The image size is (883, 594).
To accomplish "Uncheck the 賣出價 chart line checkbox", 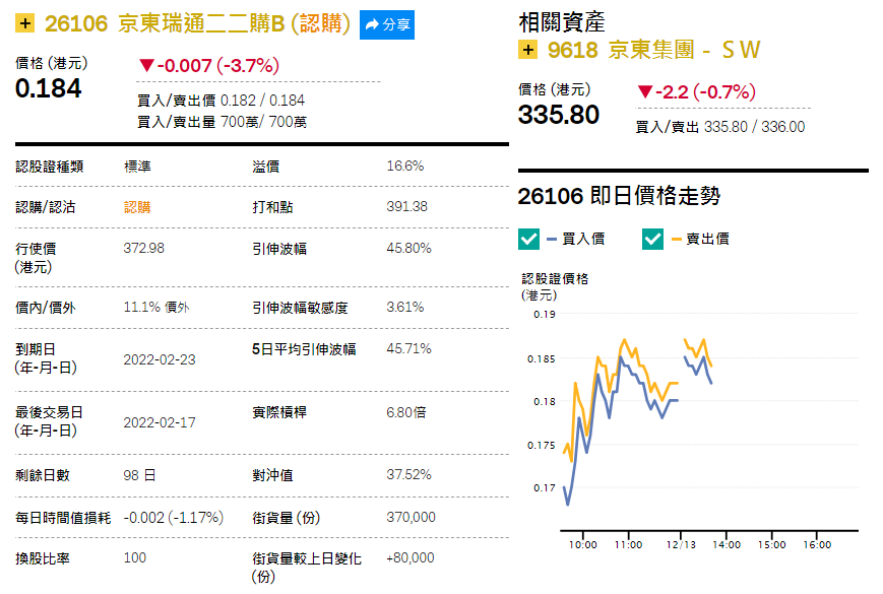I will [652, 239].
